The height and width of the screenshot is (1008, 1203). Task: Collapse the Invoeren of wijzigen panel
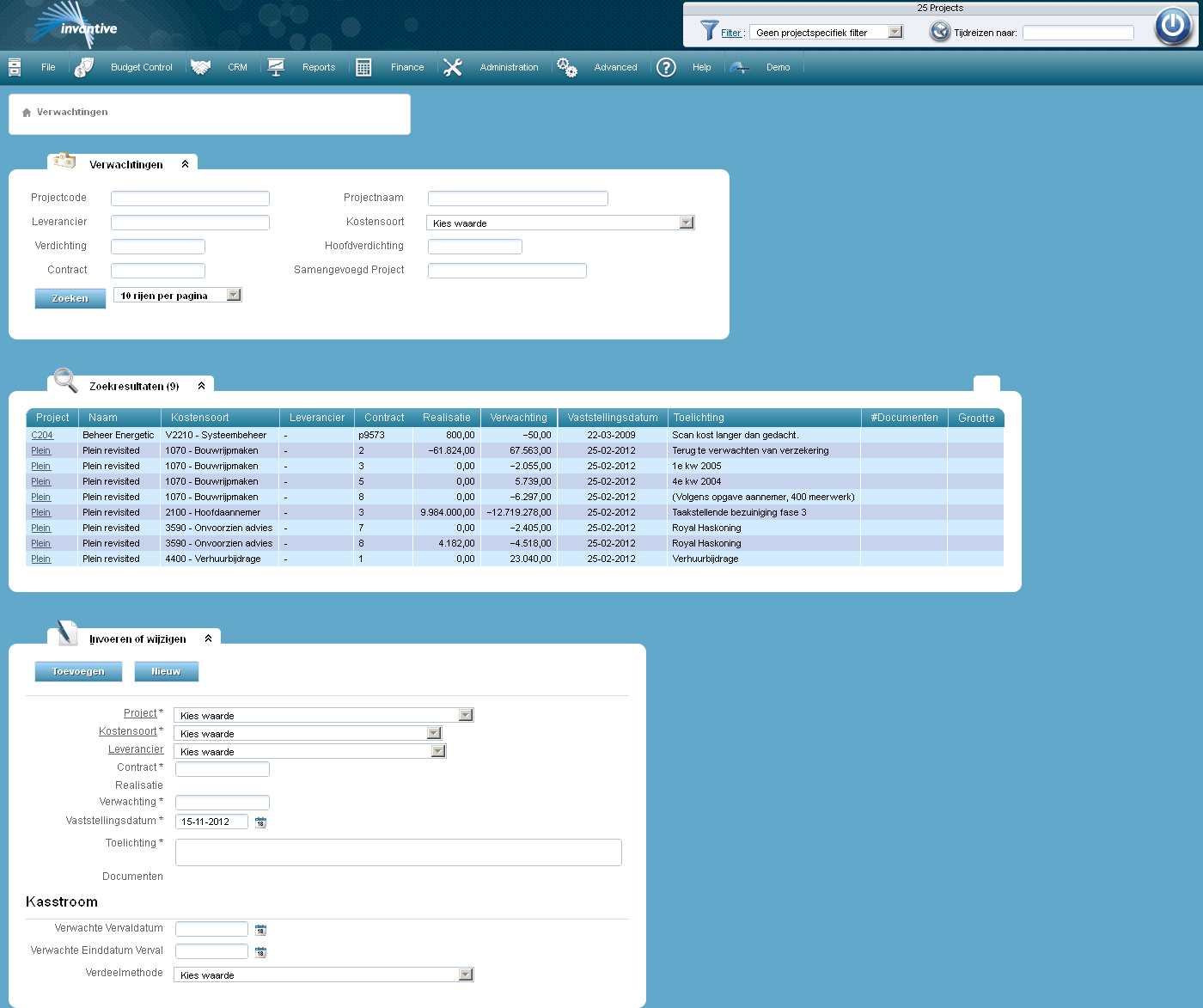point(208,638)
